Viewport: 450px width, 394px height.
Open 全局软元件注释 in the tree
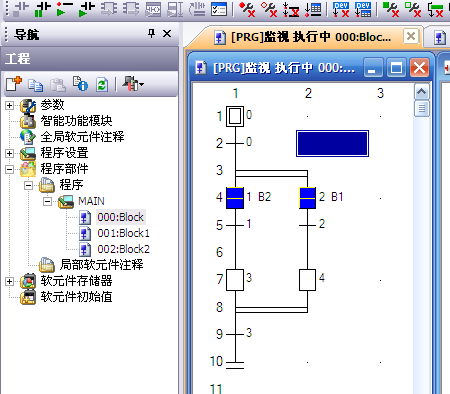tap(82, 137)
